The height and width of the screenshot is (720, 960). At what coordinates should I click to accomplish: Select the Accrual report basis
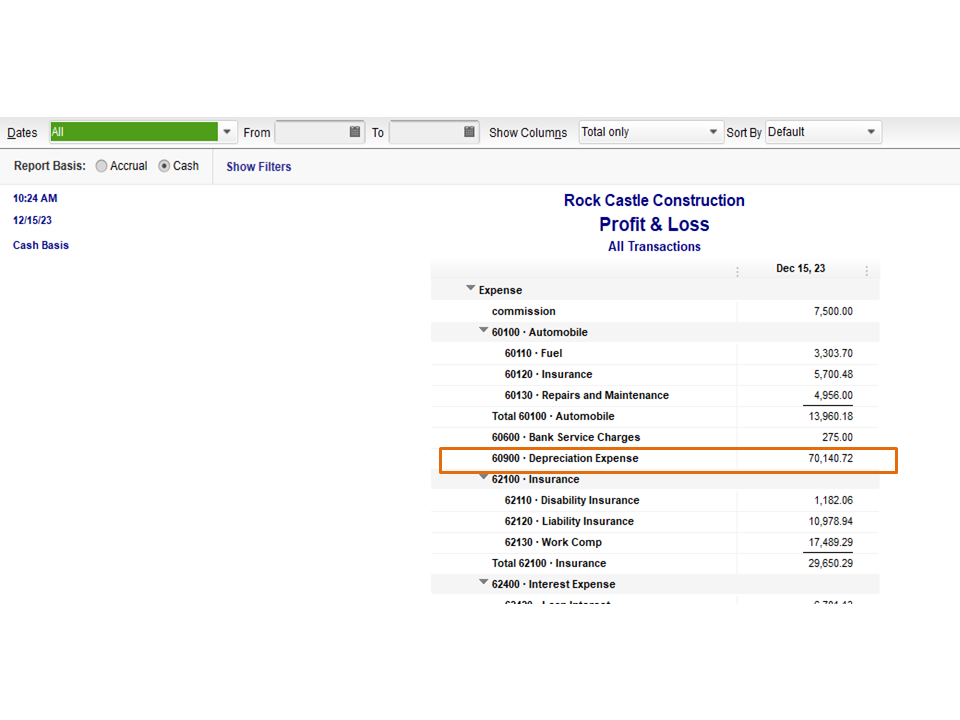(102, 166)
